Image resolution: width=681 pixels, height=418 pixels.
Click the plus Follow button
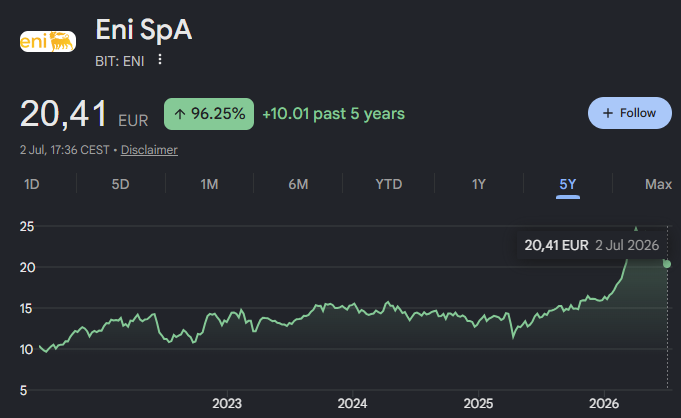[629, 113]
